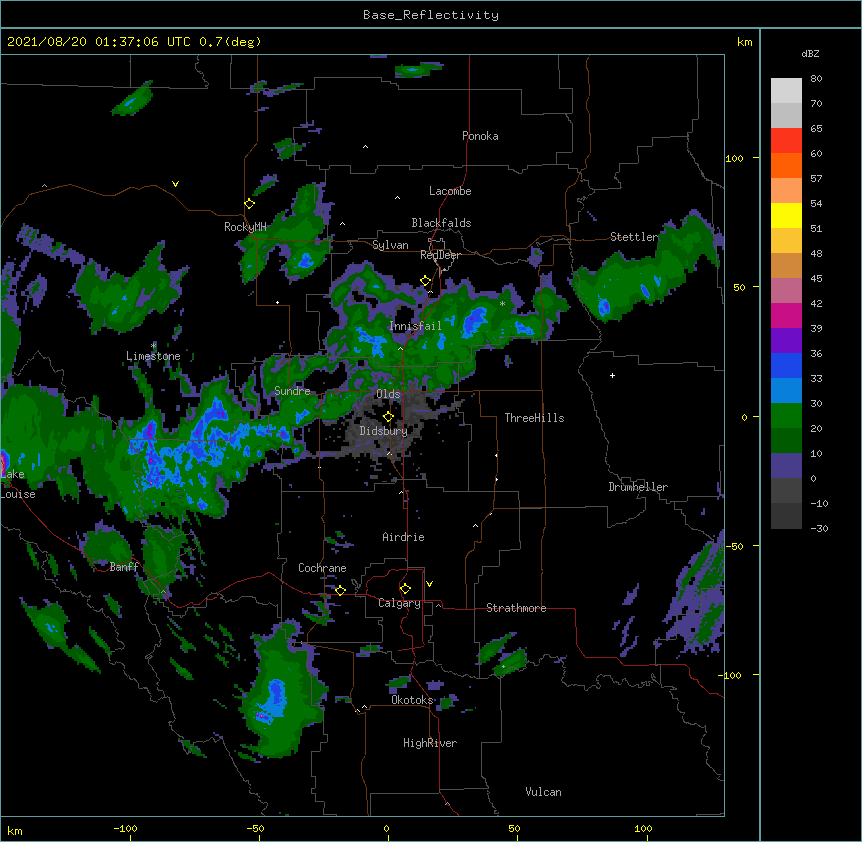The height and width of the screenshot is (842, 862).
Task: Click the 50 tick on horizontal axis
Action: 514,828
